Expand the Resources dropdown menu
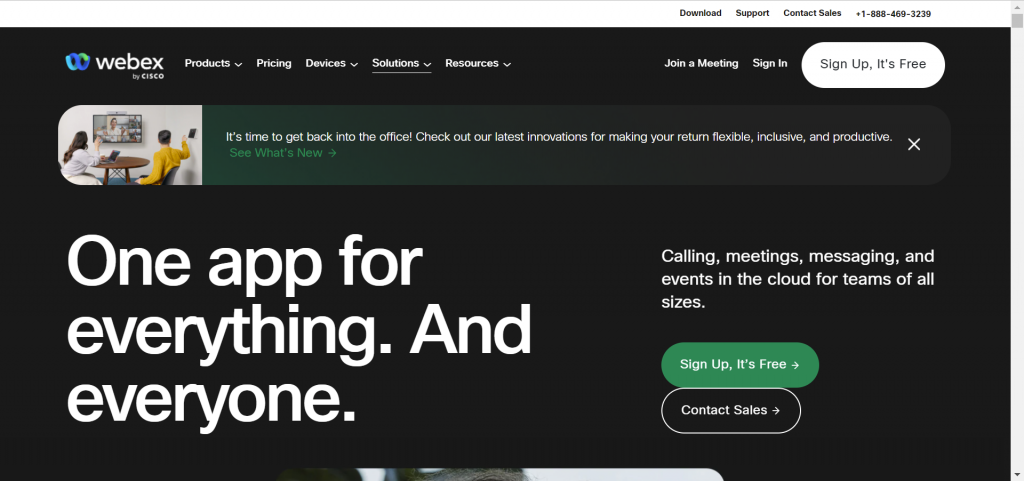The height and width of the screenshot is (481, 1024). [x=478, y=63]
